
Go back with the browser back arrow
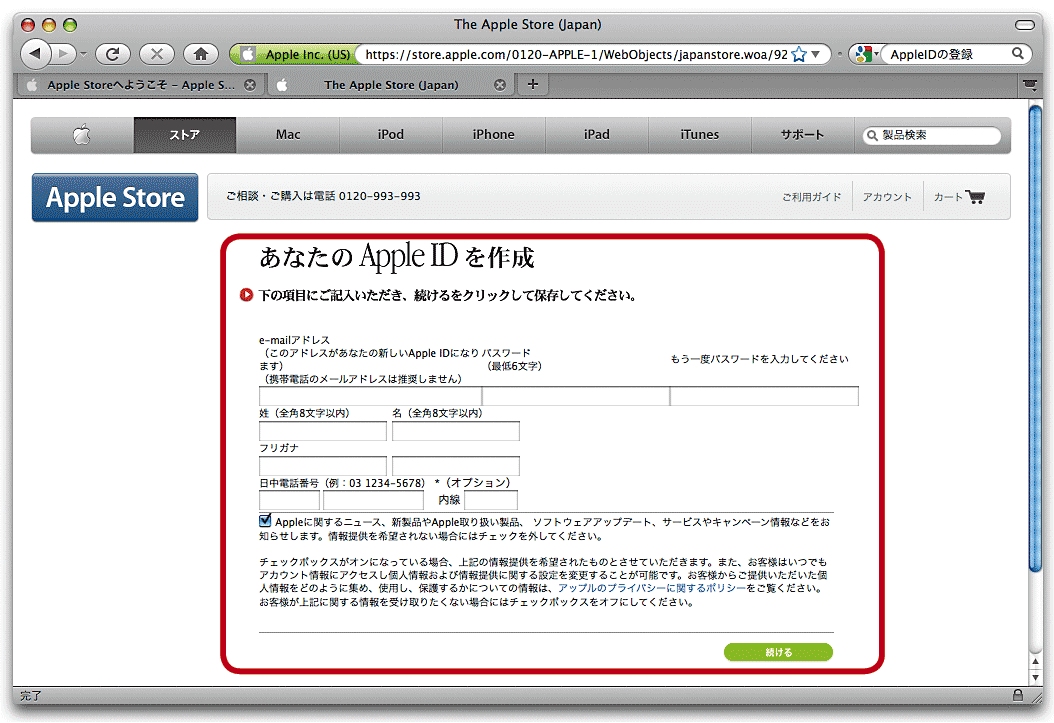tap(36, 54)
